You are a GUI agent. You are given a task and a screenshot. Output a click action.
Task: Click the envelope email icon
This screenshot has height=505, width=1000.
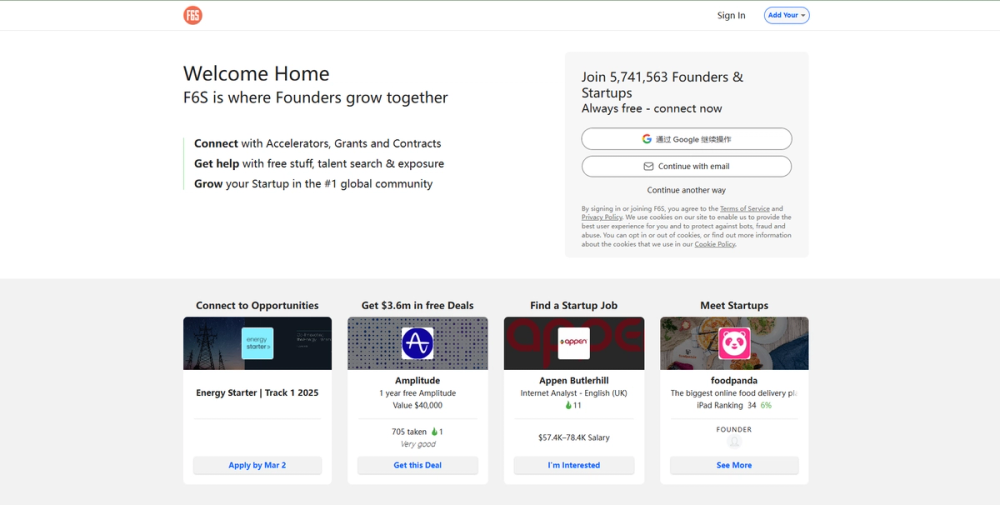click(x=648, y=166)
